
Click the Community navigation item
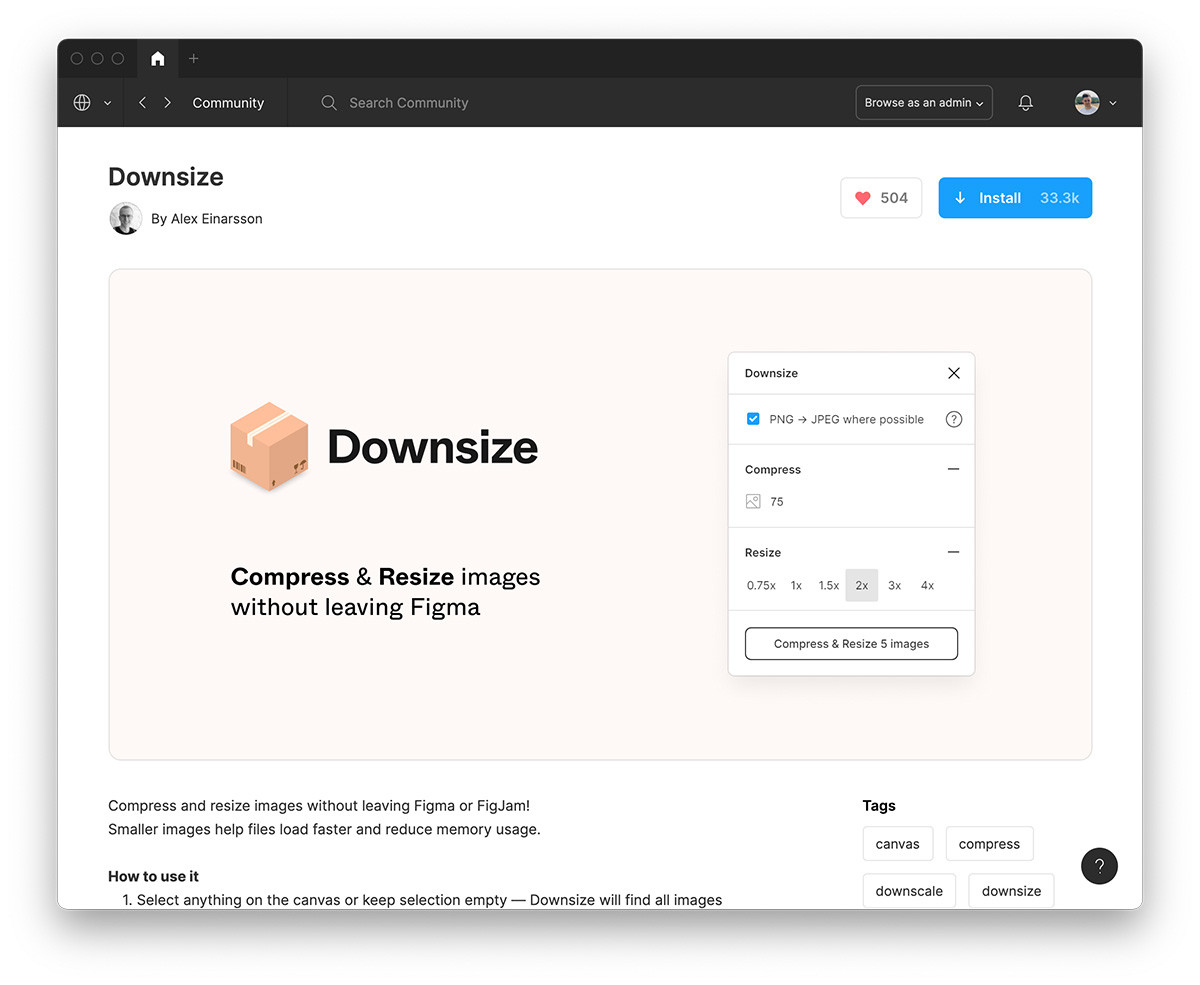coord(228,103)
